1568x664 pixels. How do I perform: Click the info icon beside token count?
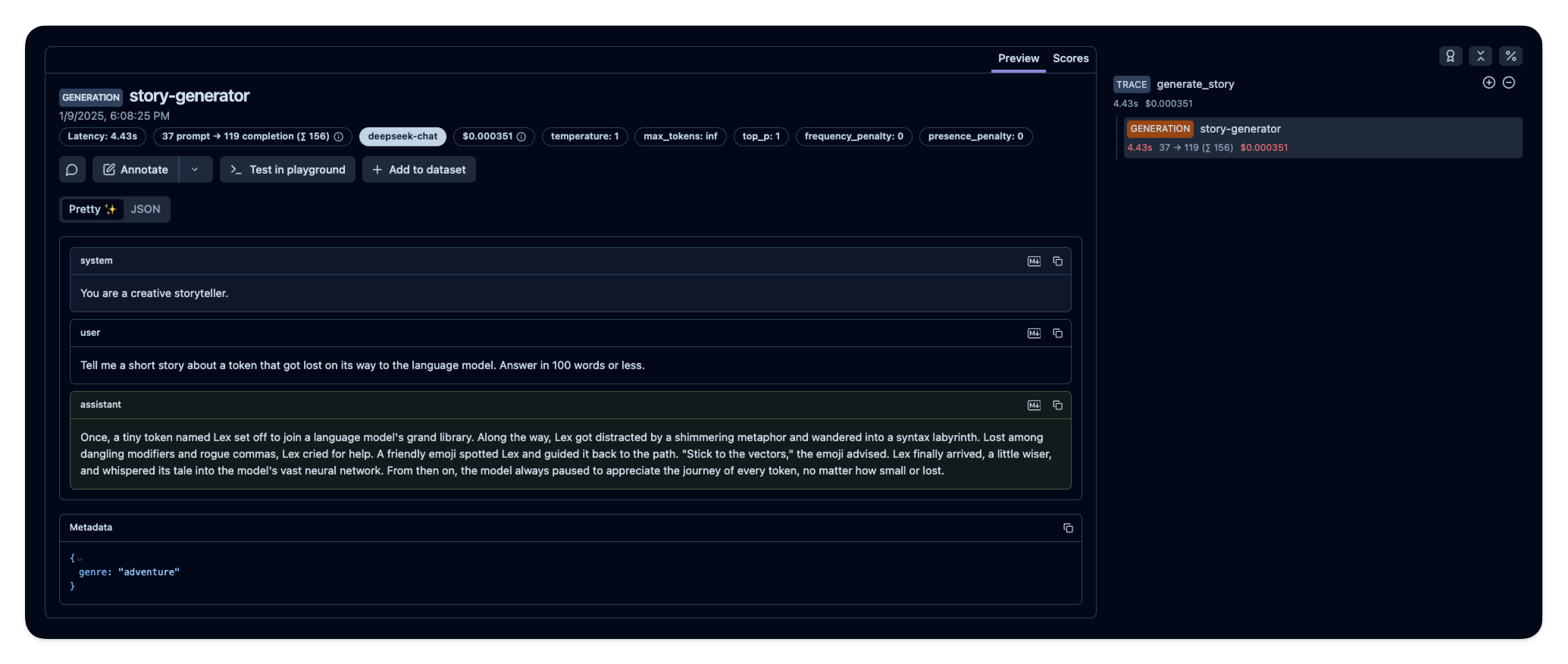click(x=339, y=137)
